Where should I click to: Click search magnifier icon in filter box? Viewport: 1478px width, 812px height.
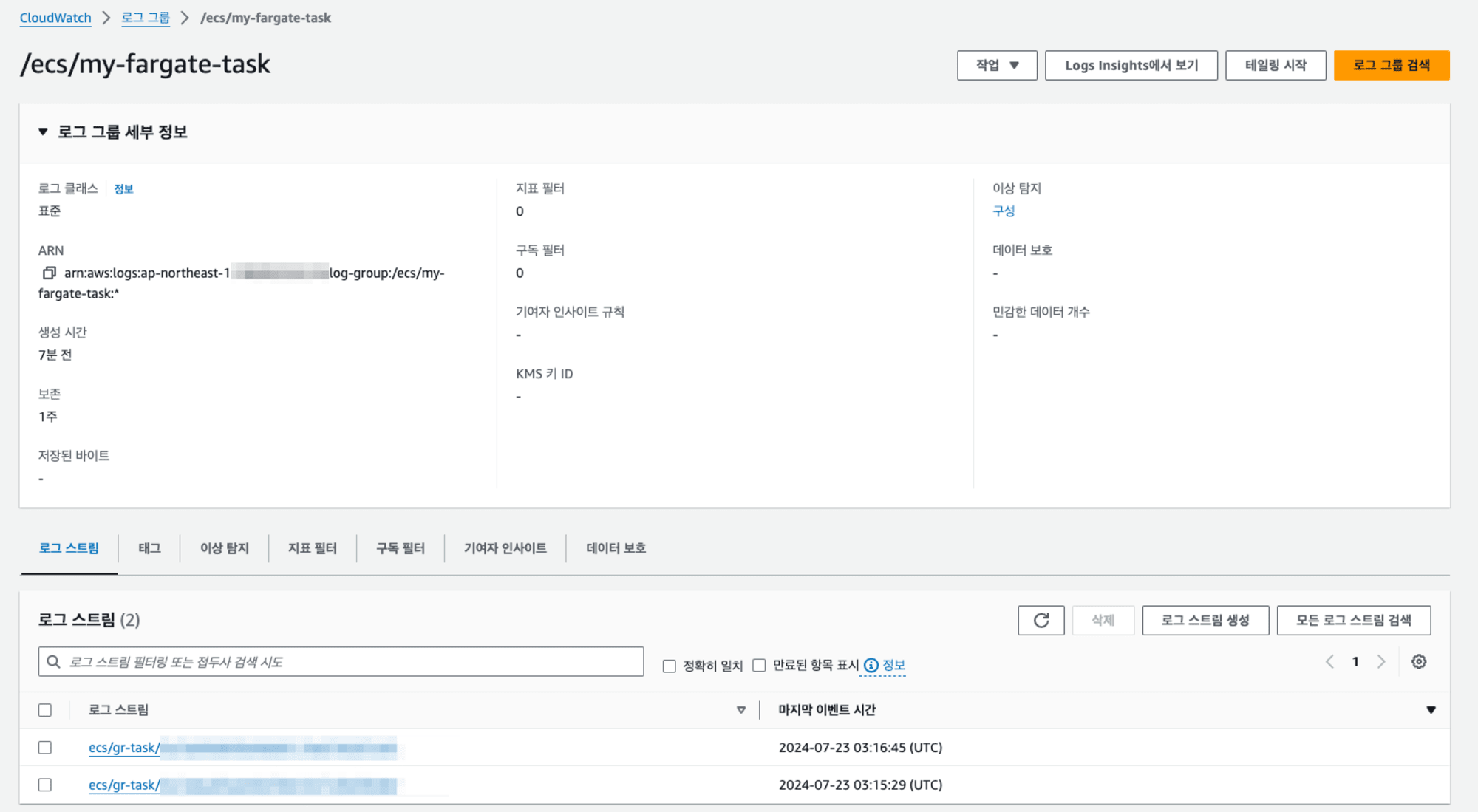pyautogui.click(x=54, y=662)
